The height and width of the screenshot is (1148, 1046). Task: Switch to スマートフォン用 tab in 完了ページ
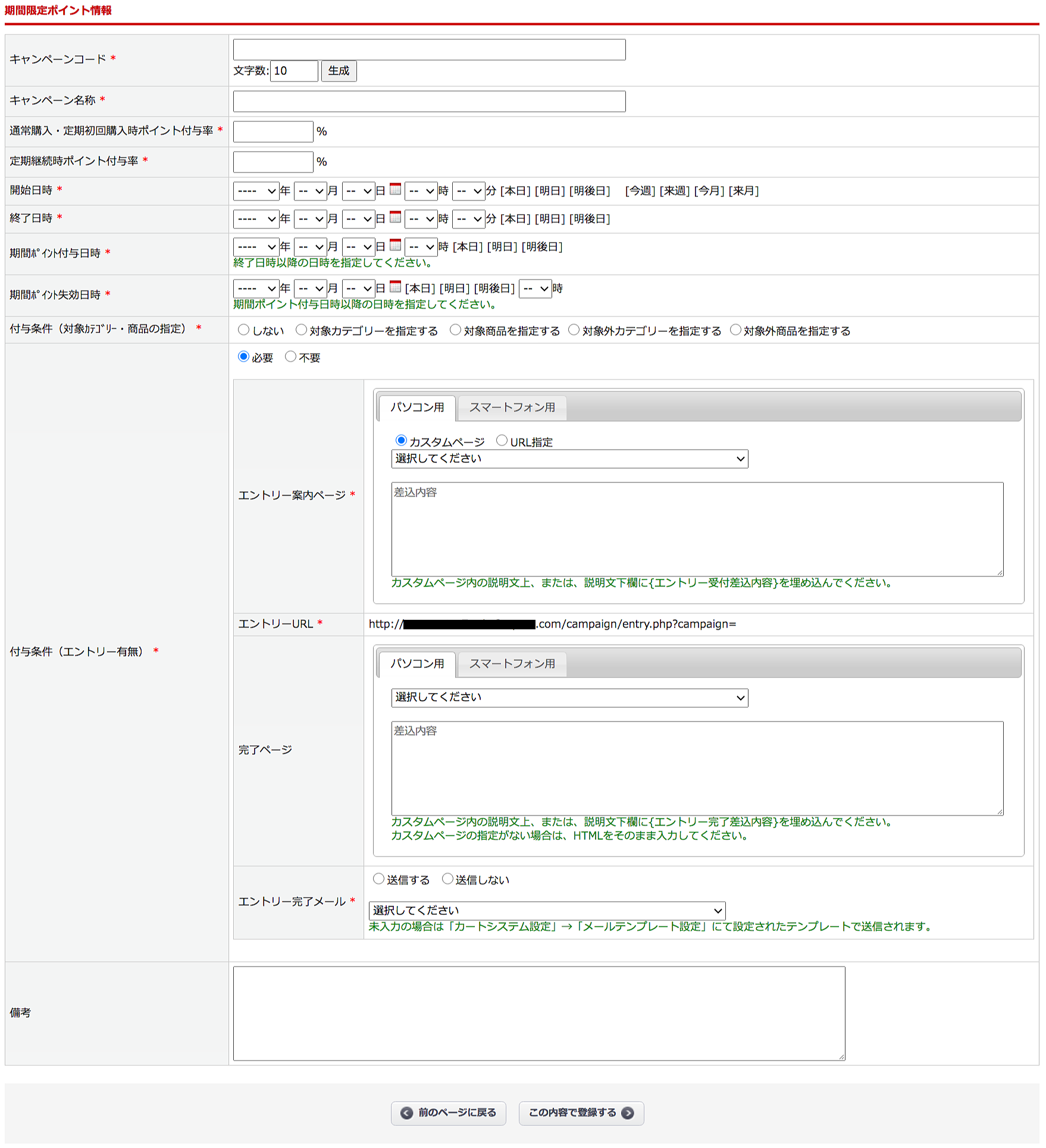512,664
